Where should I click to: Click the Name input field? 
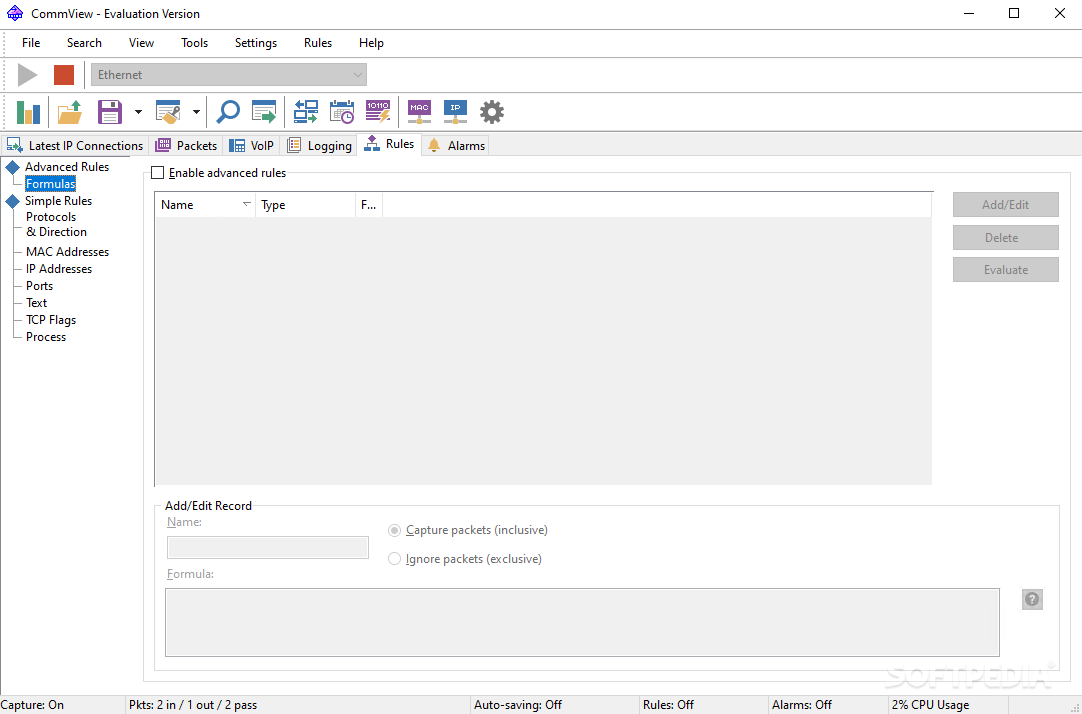click(x=268, y=548)
